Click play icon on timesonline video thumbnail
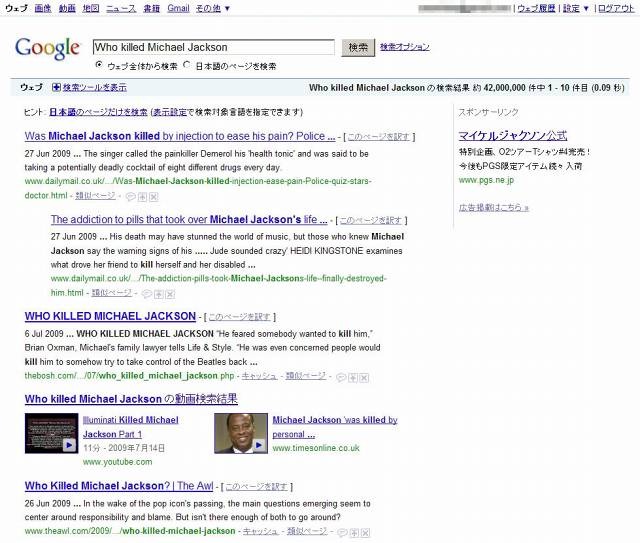 (x=259, y=445)
